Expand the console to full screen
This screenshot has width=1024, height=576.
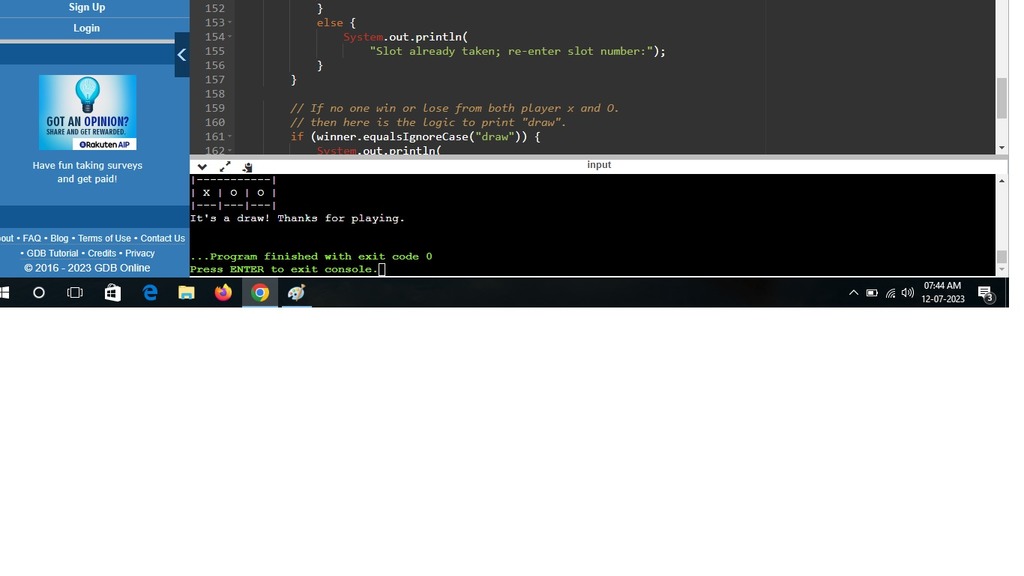pos(225,167)
